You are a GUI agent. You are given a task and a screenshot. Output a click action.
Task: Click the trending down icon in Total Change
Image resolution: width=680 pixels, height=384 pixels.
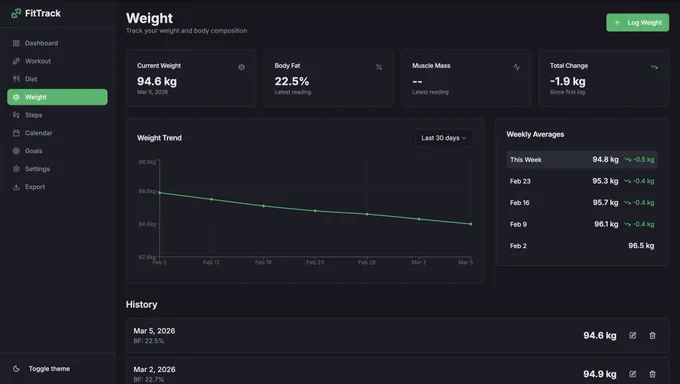654,67
